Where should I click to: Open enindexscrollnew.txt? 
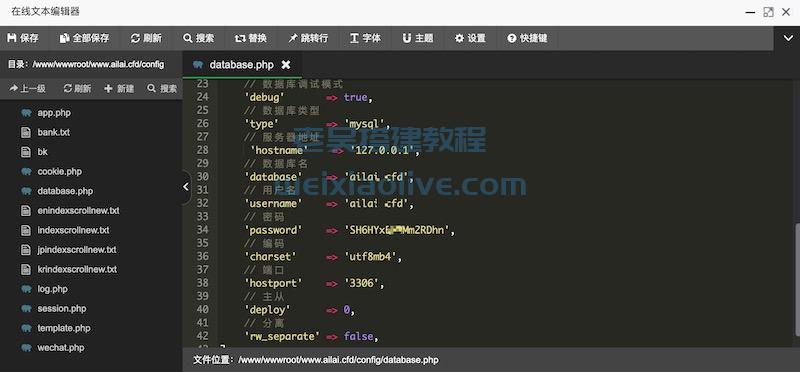coord(78,211)
